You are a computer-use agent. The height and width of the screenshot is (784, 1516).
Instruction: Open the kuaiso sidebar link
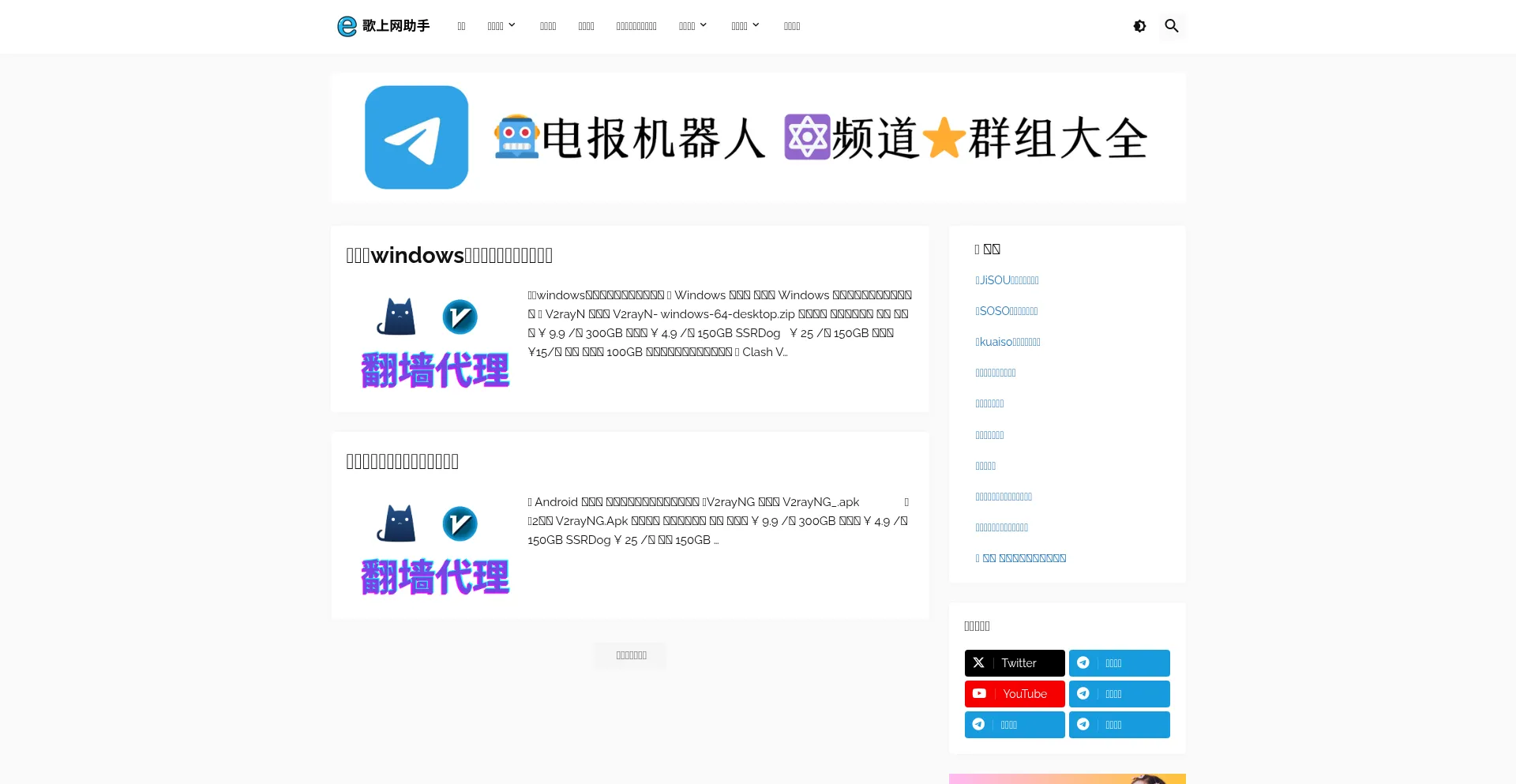pyautogui.click(x=1008, y=342)
